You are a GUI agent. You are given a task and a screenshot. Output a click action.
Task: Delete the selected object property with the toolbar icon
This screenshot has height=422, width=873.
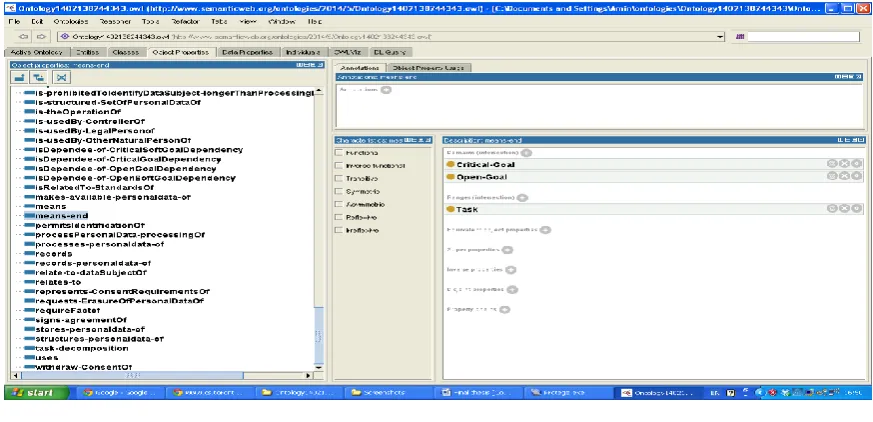tap(61, 78)
